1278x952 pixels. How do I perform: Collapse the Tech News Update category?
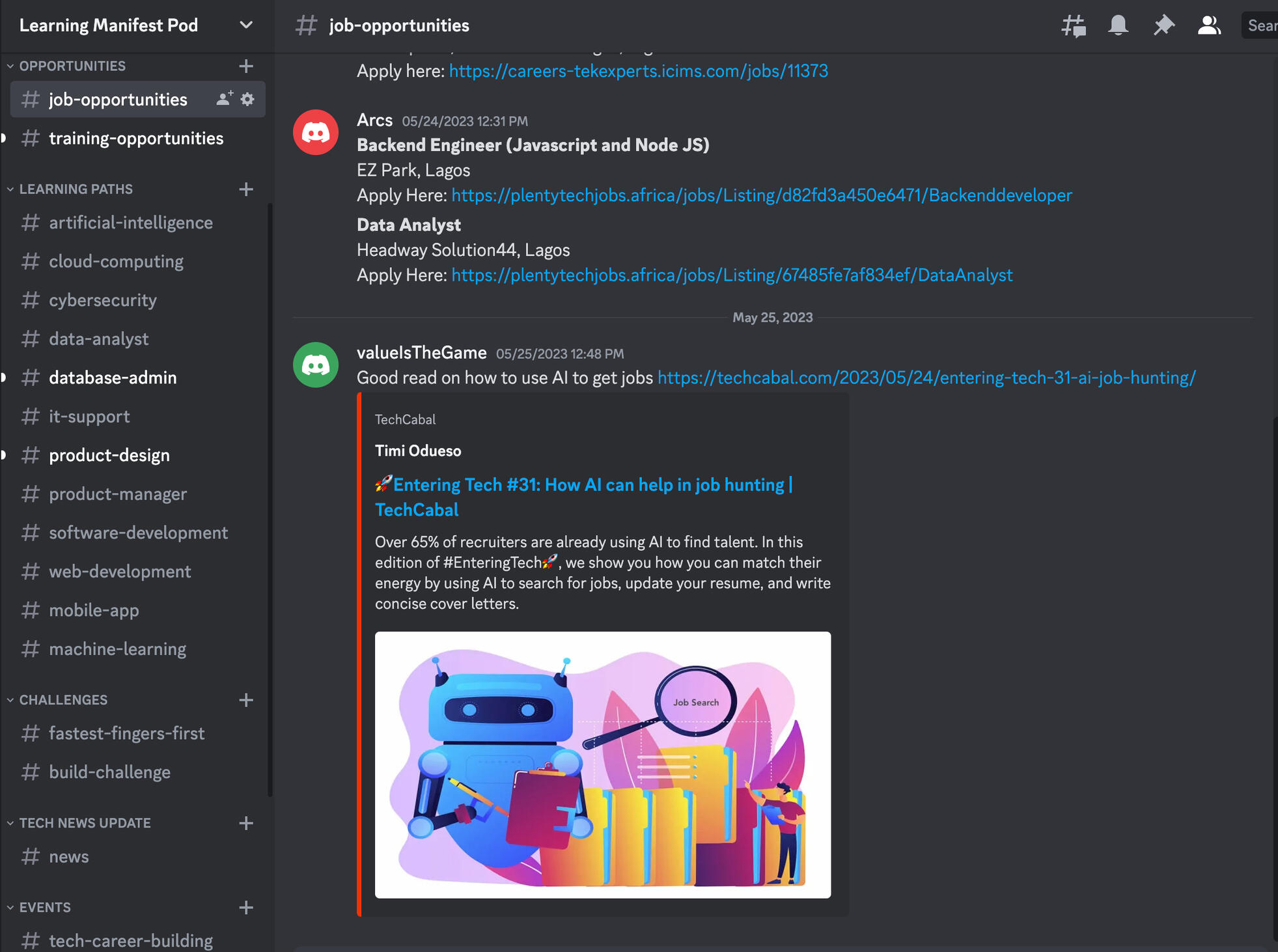click(85, 822)
